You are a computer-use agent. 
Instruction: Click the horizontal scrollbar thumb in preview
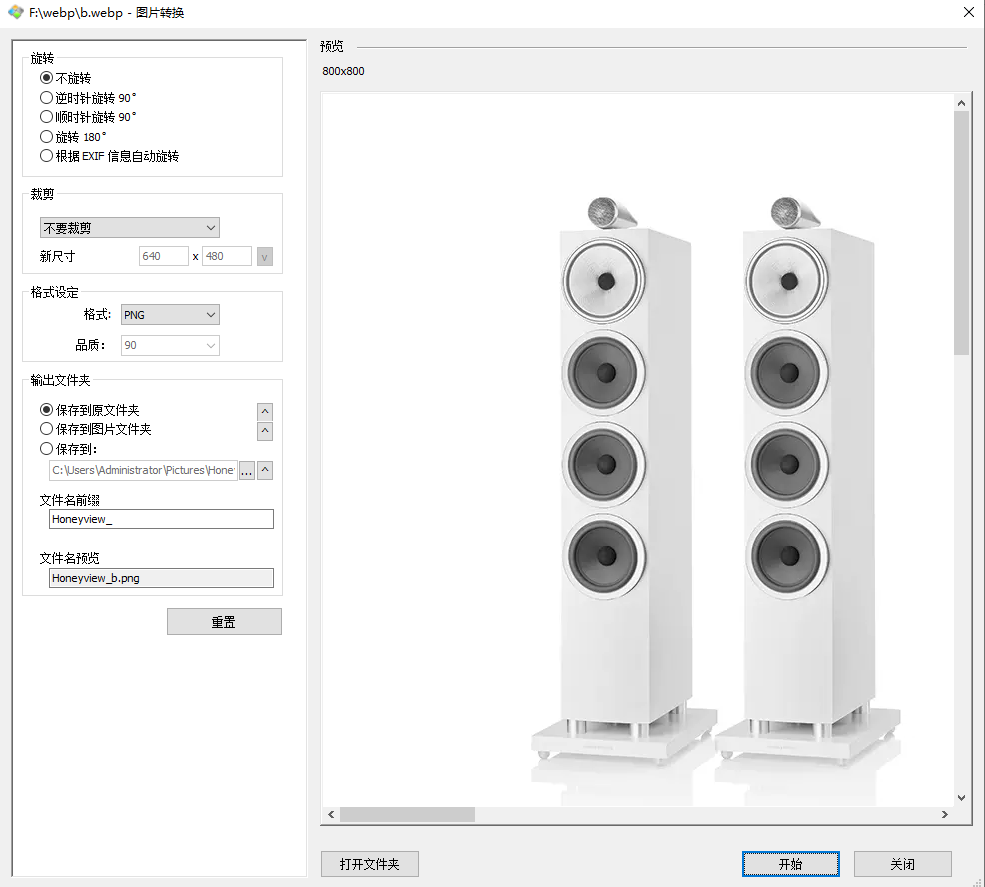(x=407, y=814)
